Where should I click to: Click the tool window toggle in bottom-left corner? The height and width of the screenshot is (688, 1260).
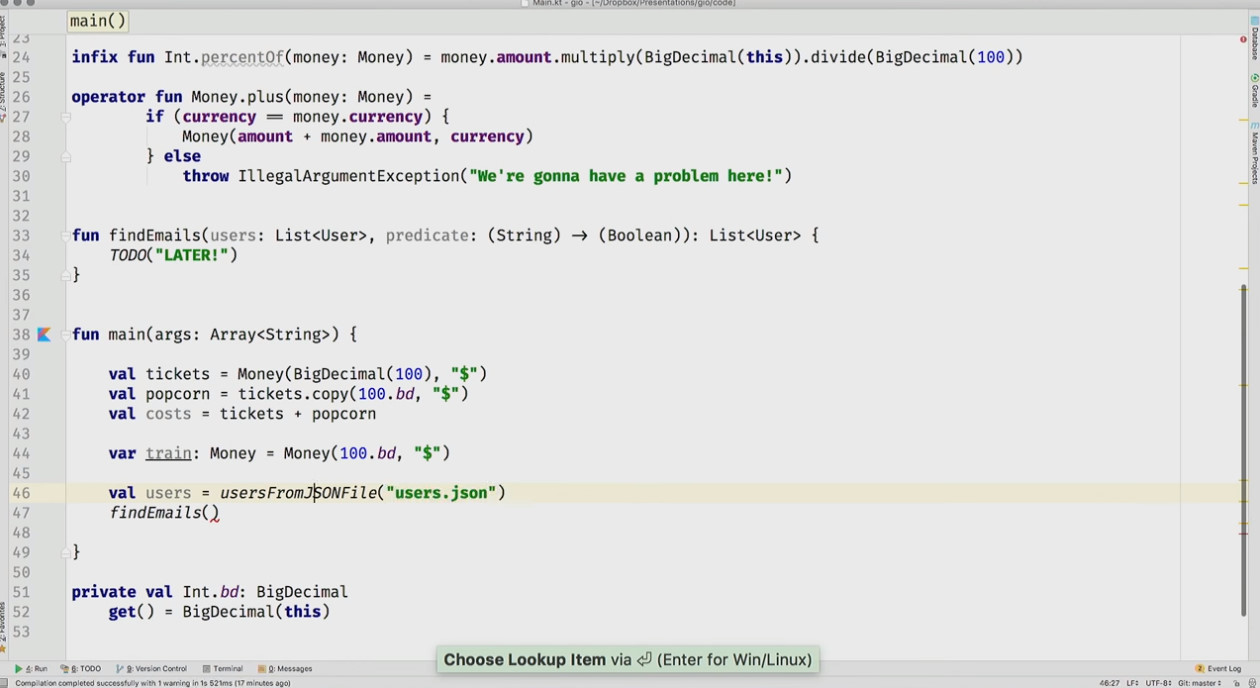point(4,683)
